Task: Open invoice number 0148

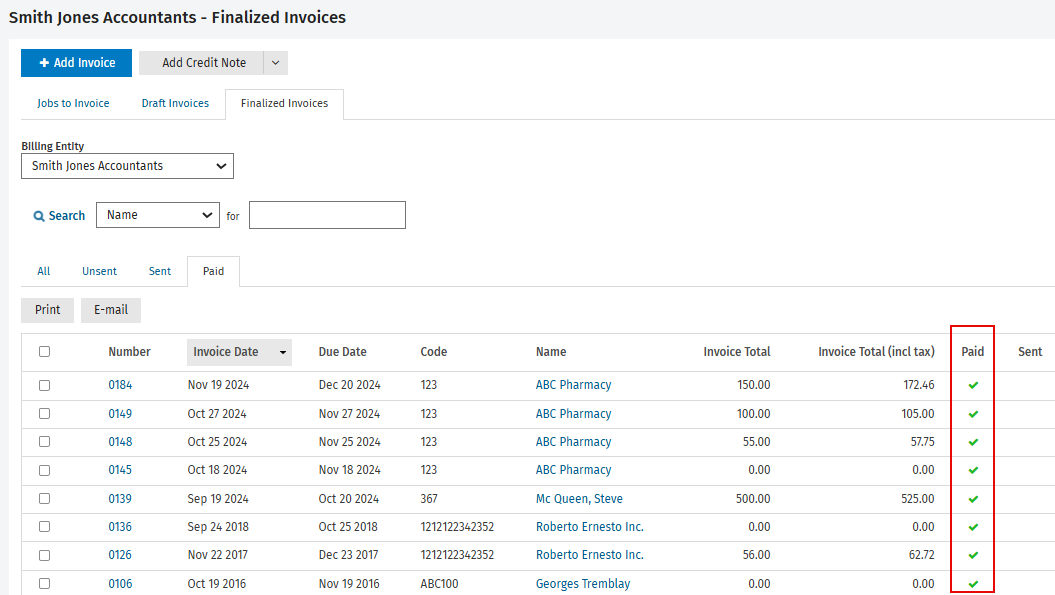Action: 120,442
